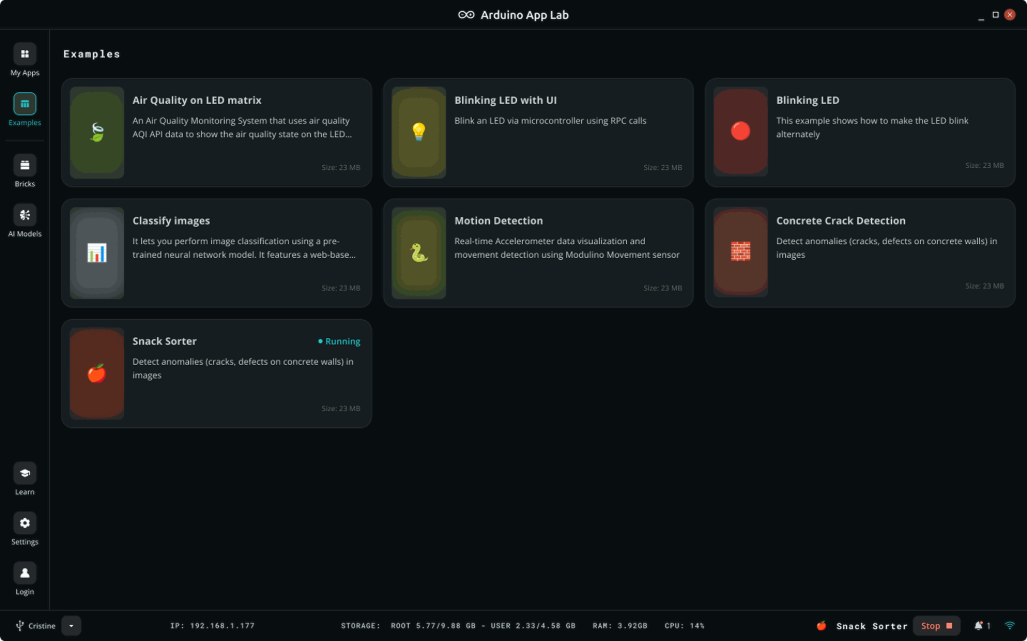Click the Wi-Fi status icon
This screenshot has width=1027, height=641.
point(1009,626)
